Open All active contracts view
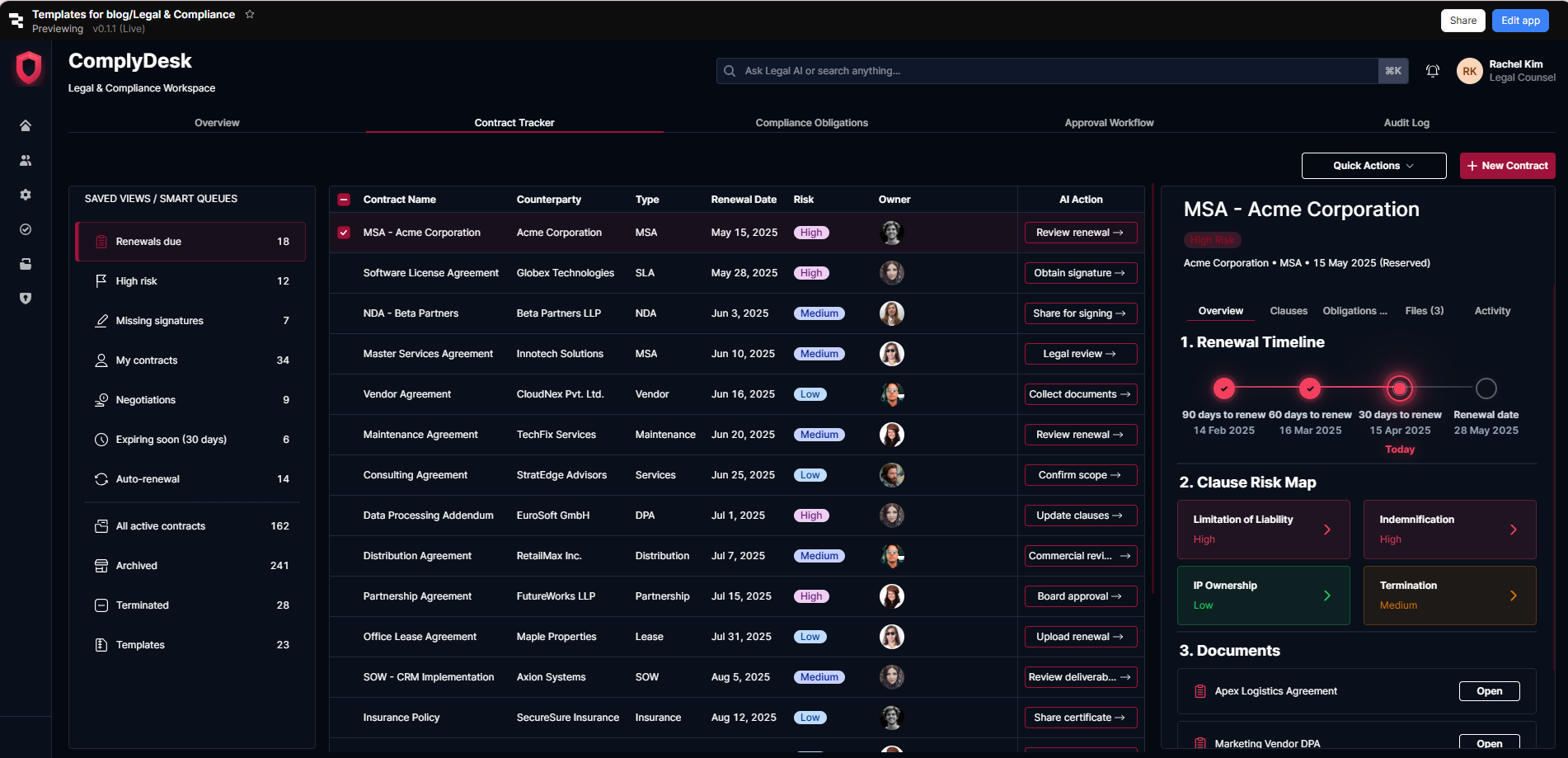1568x758 pixels. (x=190, y=526)
